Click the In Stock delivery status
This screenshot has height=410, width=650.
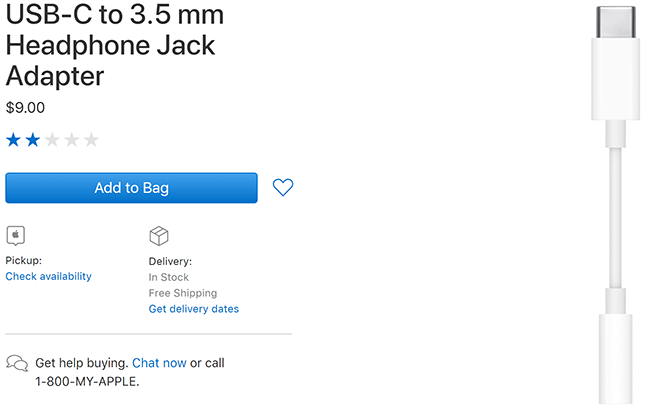[169, 277]
